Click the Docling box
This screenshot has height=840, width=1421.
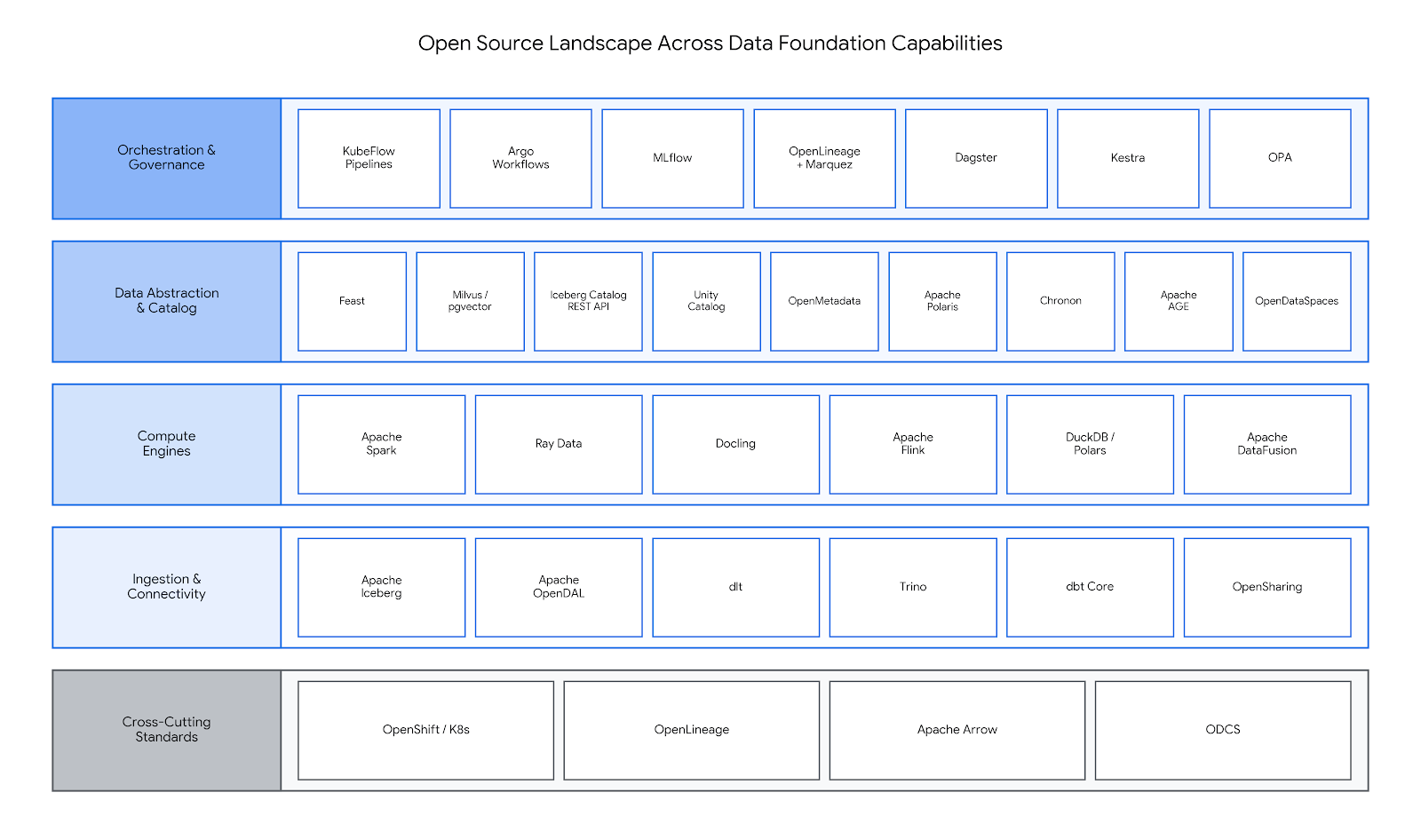pyautogui.click(x=735, y=444)
